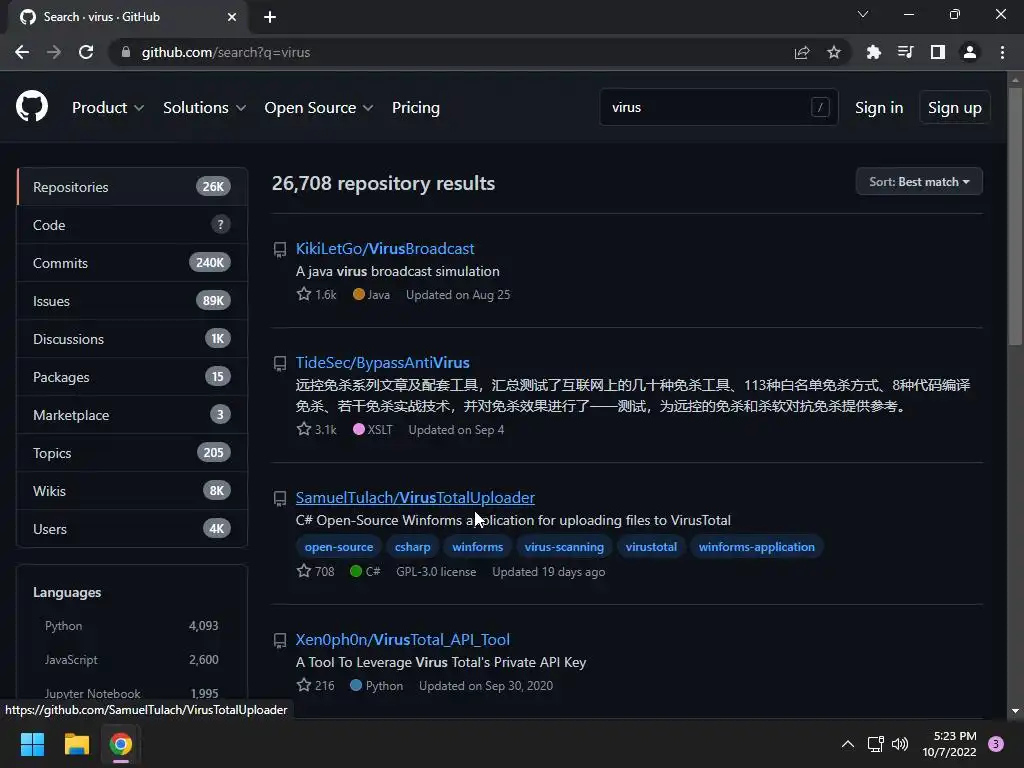
Task: Click the slash shortcut icon in search box
Action: click(x=820, y=107)
